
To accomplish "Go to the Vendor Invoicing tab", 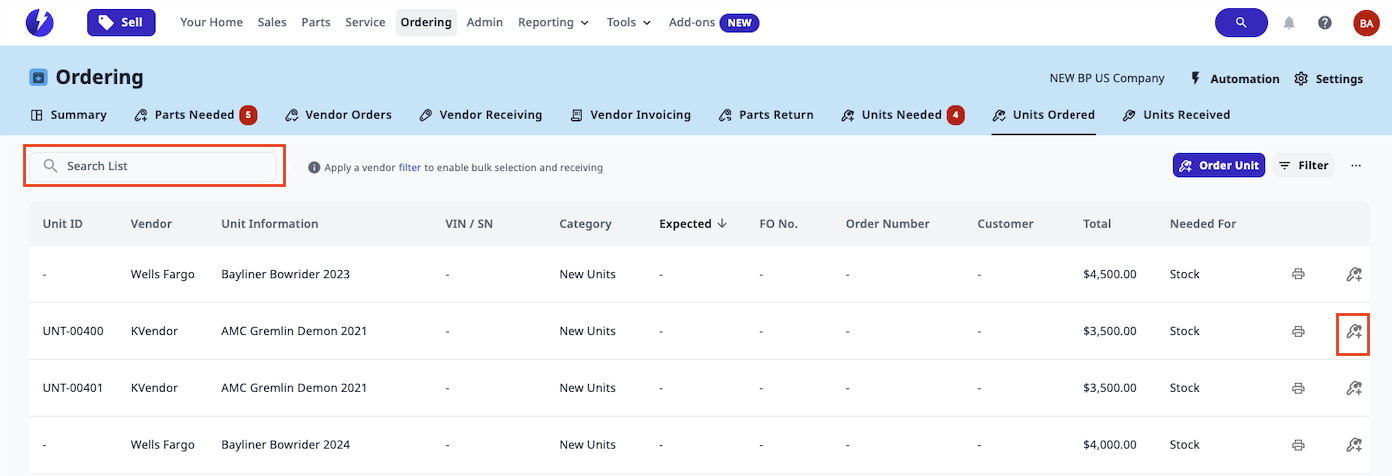I will 630,115.
